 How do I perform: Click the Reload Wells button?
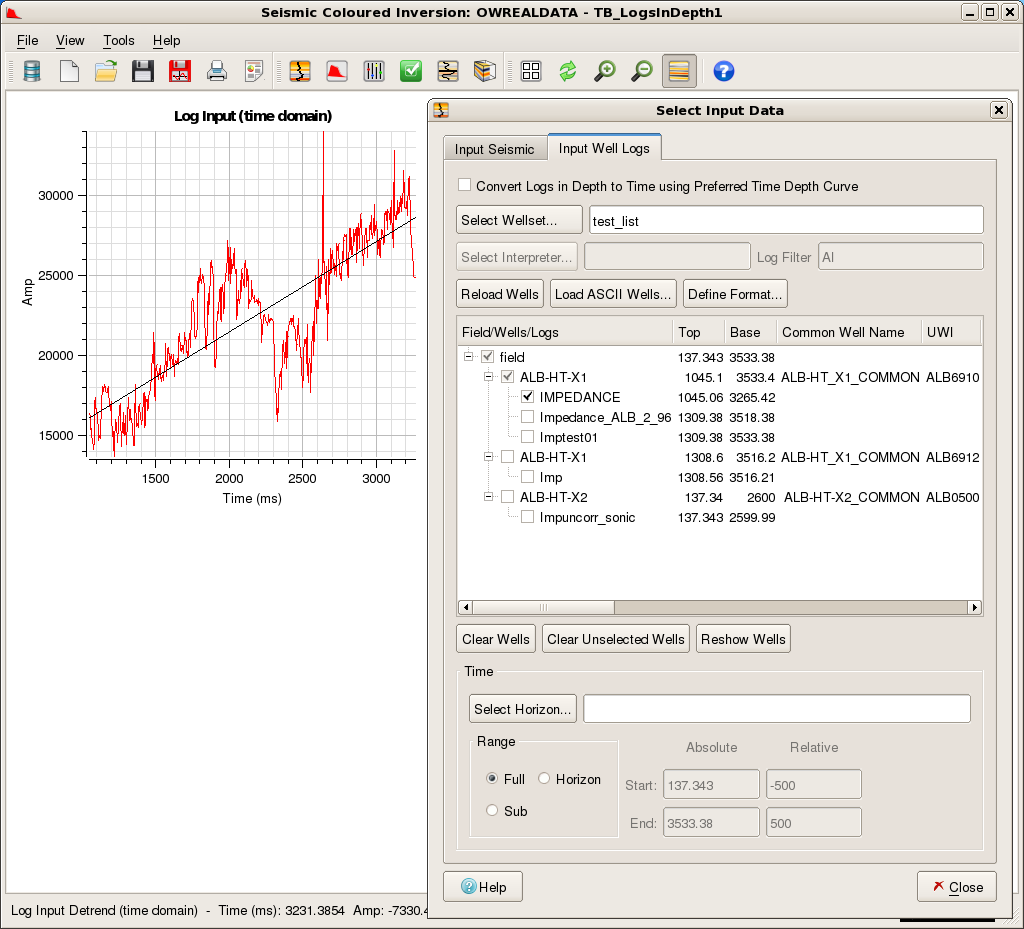coord(500,294)
